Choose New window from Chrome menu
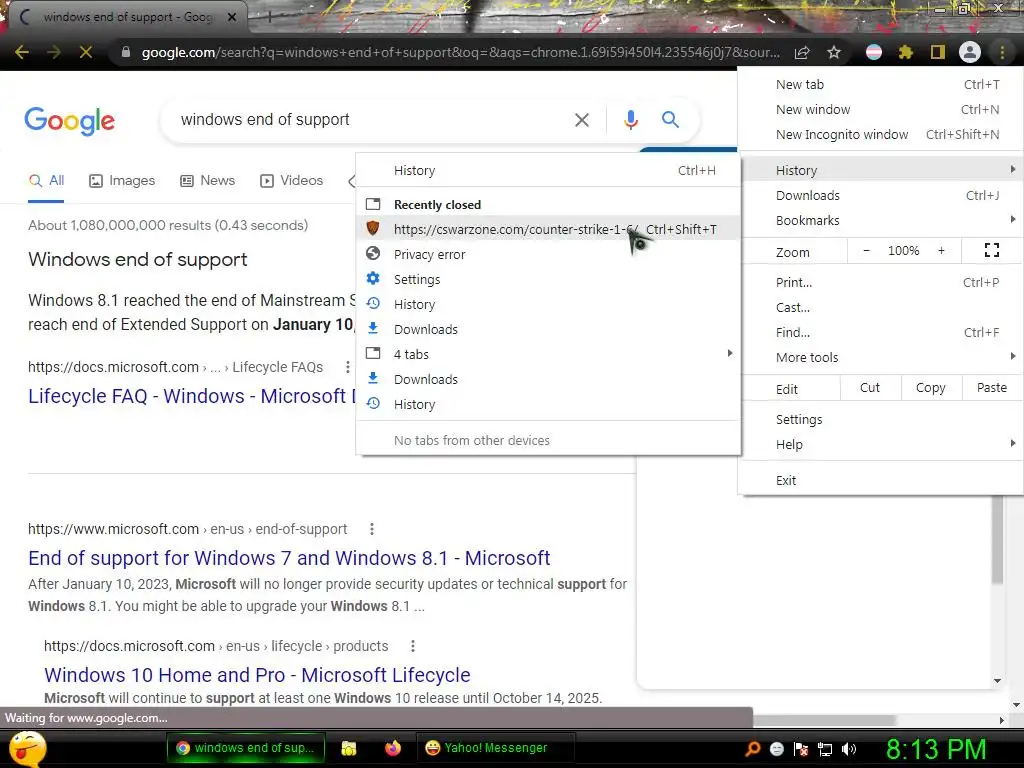The image size is (1024, 768). 880,109
